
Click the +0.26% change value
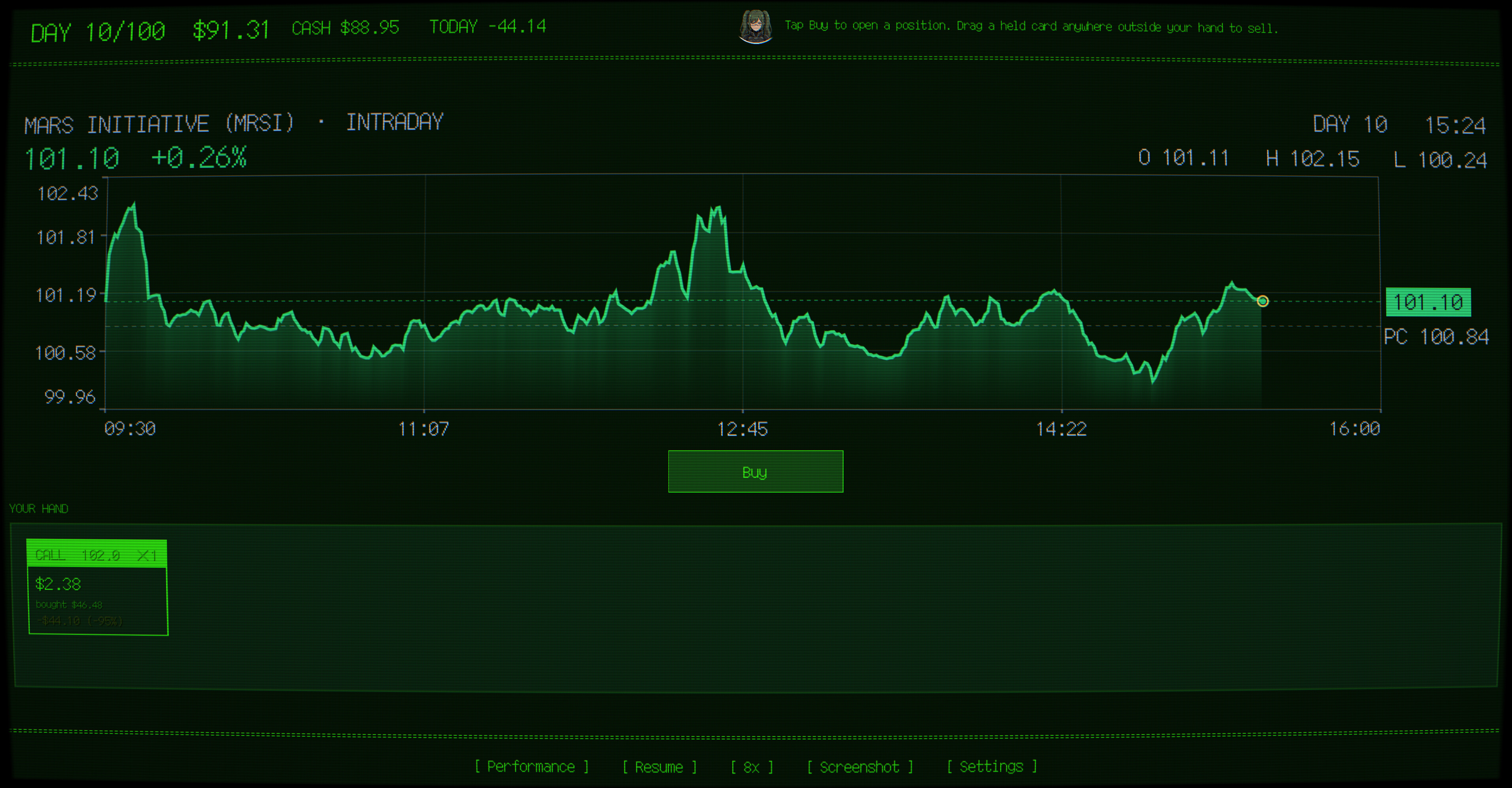point(199,157)
